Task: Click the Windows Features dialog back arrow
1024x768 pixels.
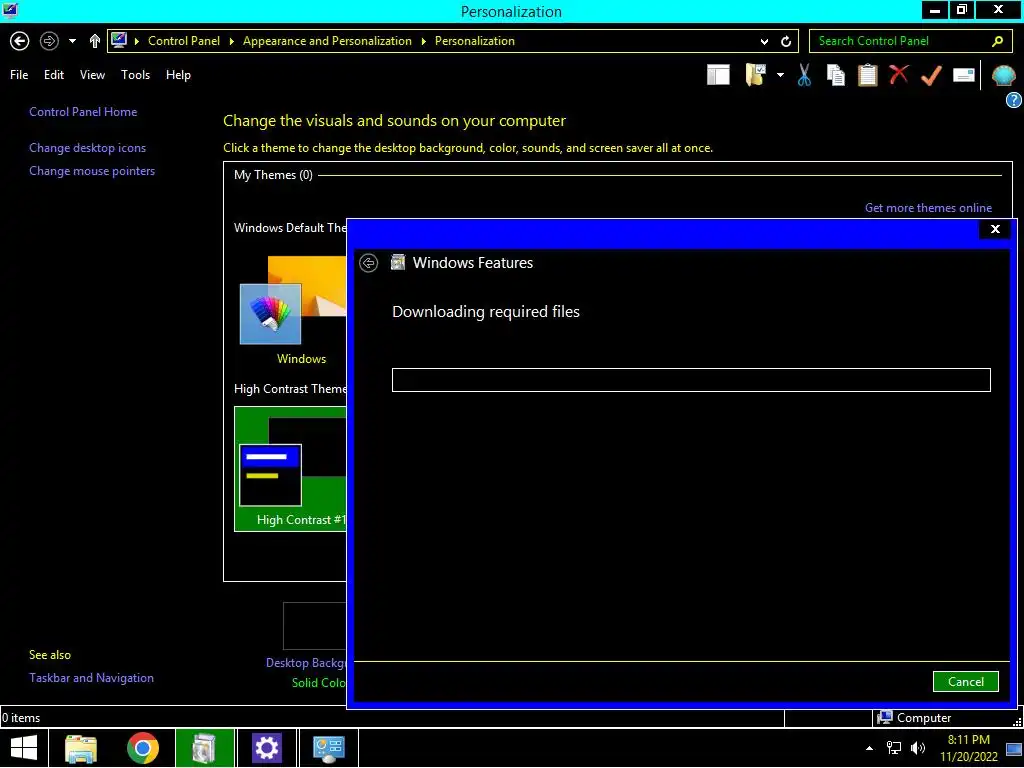Action: click(368, 263)
